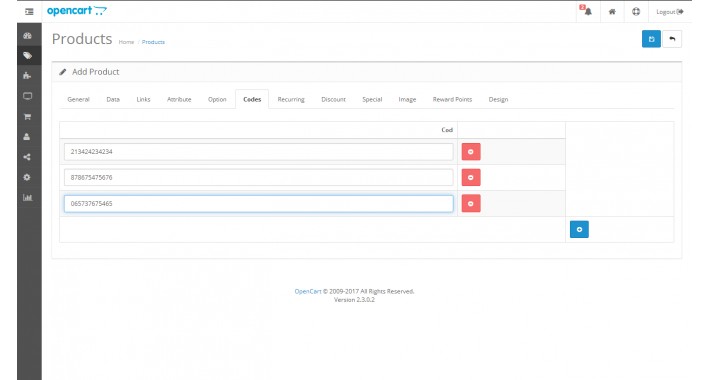The image size is (710, 380).
Task: Open the System gear icon in the sidebar
Action: click(28, 177)
